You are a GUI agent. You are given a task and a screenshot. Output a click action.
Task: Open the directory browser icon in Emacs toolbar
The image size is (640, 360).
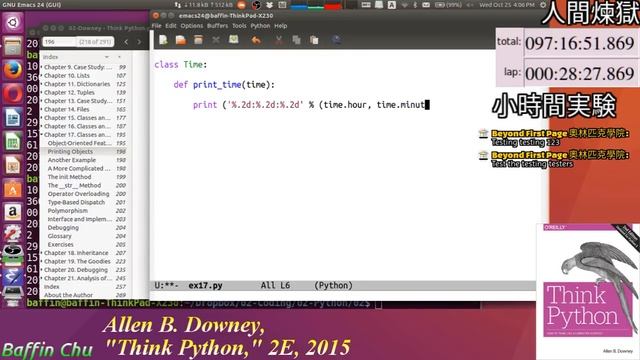click(198, 40)
